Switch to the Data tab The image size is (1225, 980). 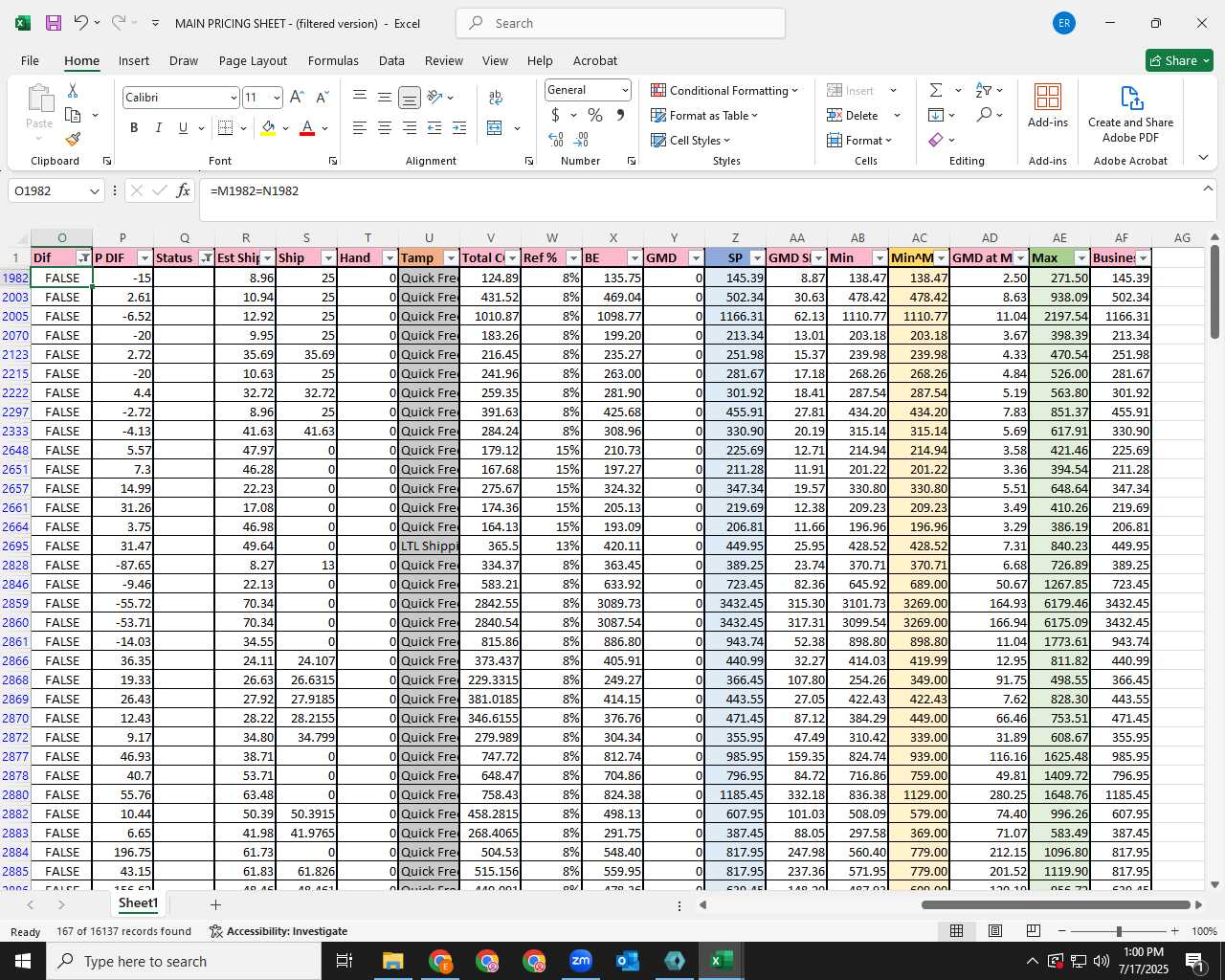(391, 60)
